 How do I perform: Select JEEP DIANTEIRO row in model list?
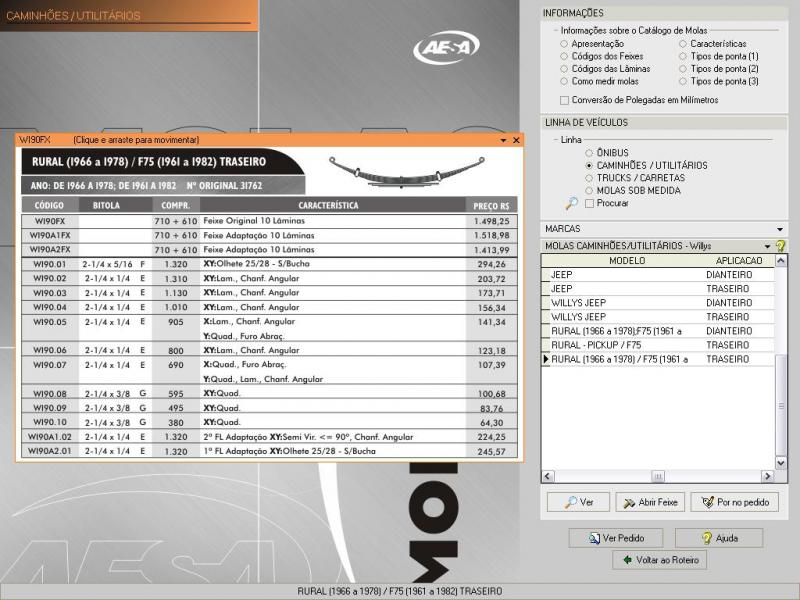pos(658,274)
